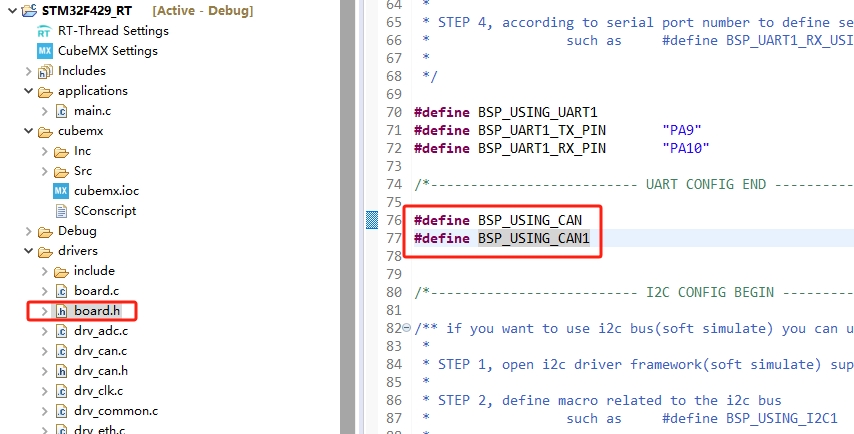
Task: Click BSP_USING_UART1 on line 70
Action: [538, 113]
